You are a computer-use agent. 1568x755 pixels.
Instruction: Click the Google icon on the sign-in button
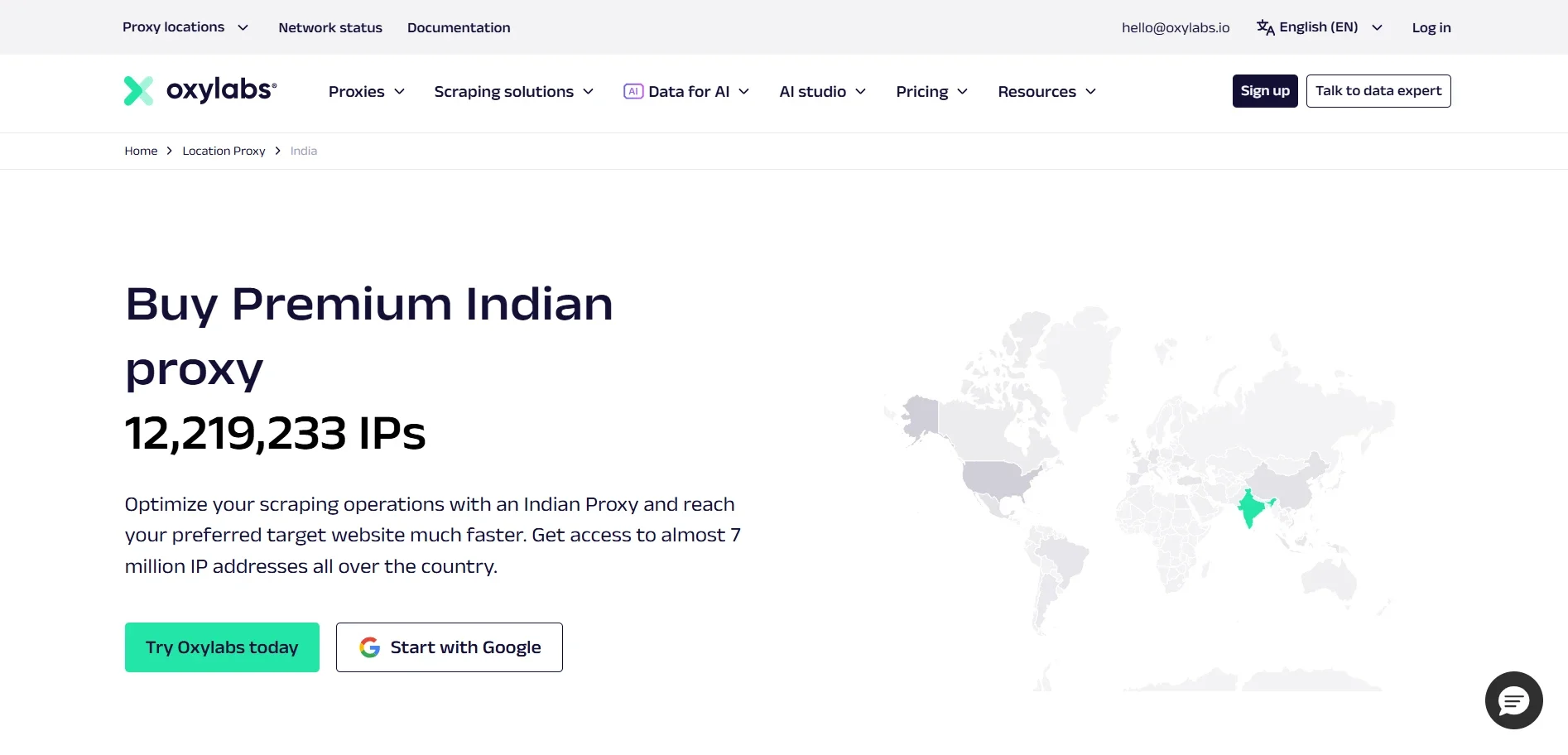pos(368,647)
